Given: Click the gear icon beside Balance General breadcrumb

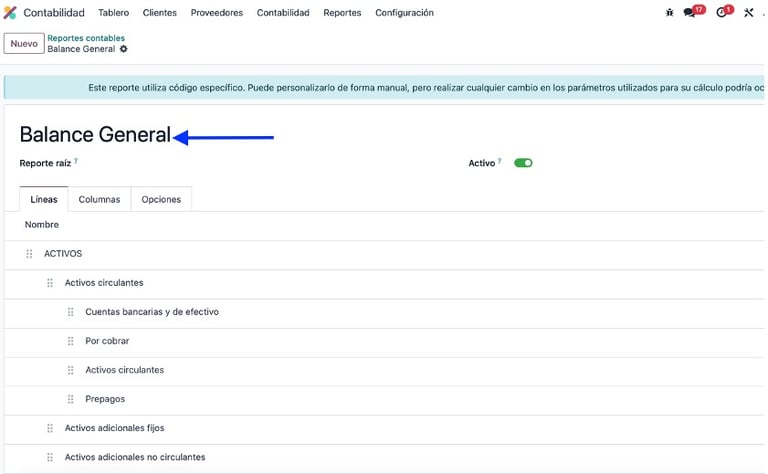Looking at the screenshot, I should (x=123, y=49).
